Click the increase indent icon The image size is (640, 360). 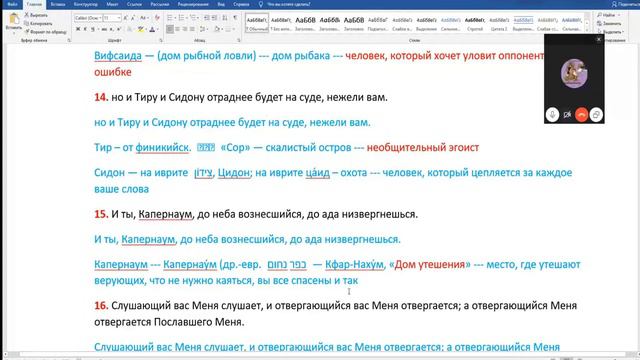point(215,18)
